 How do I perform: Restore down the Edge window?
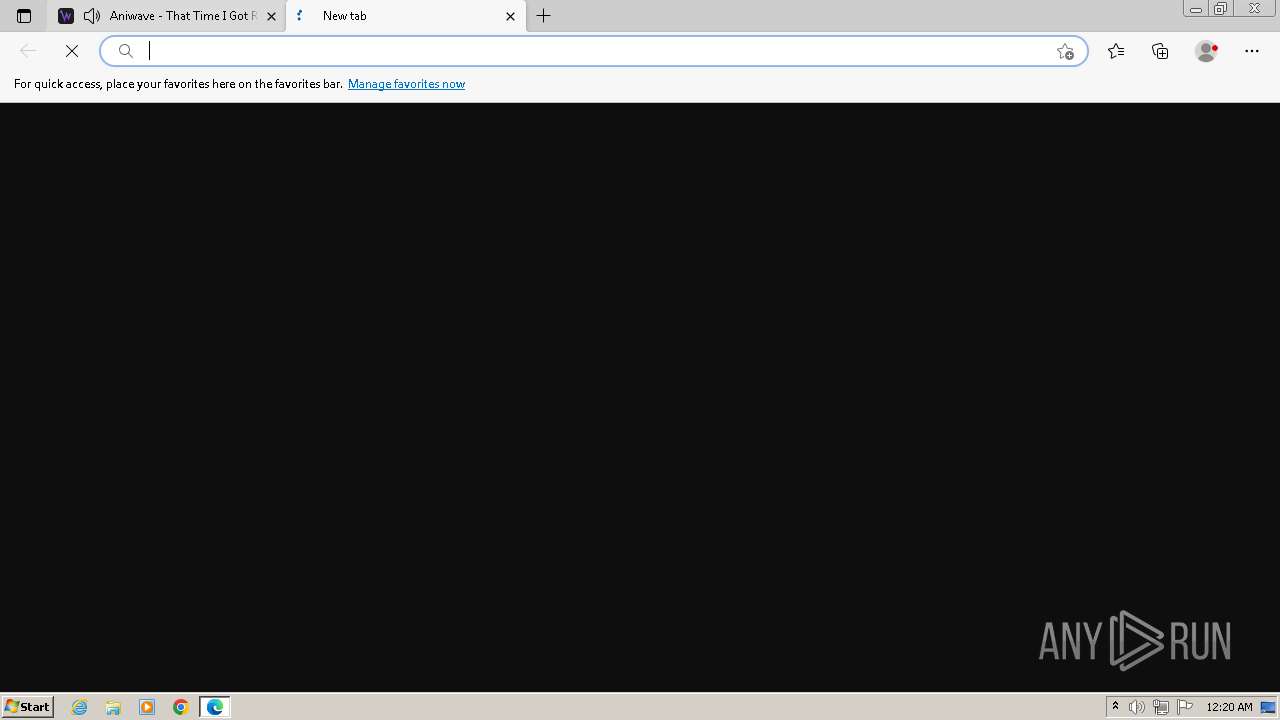1220,9
